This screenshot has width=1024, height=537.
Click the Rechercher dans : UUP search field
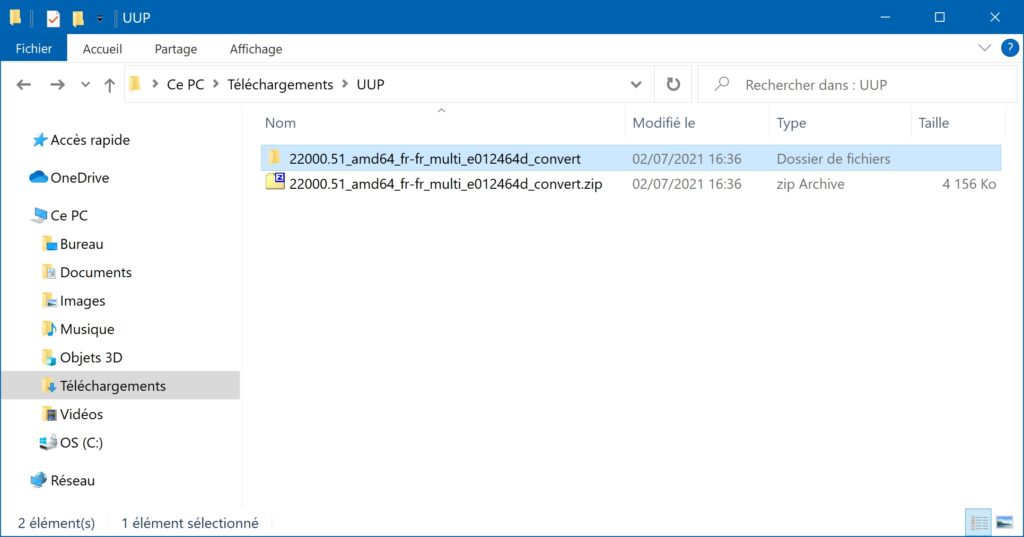click(x=857, y=85)
